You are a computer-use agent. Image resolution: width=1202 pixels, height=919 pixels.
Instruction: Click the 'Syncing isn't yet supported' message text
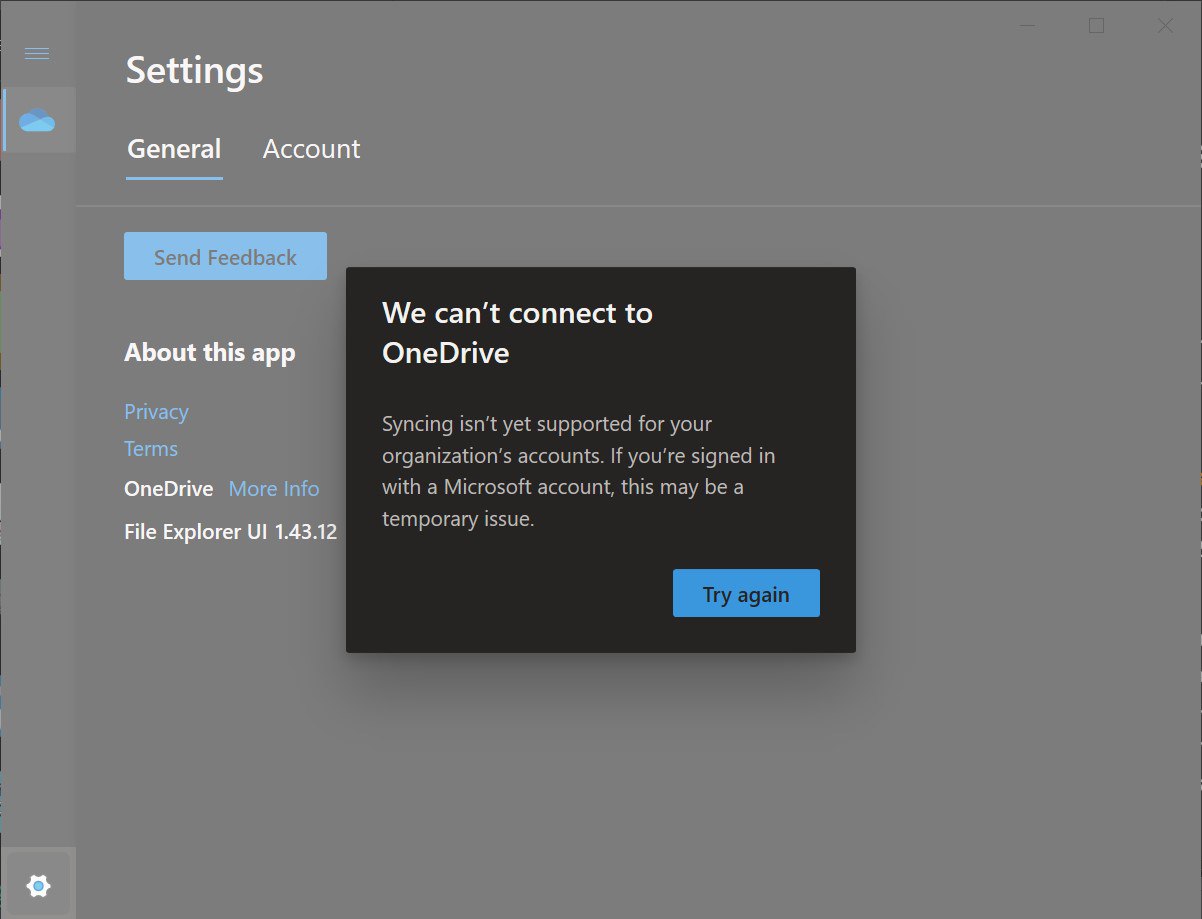(578, 471)
